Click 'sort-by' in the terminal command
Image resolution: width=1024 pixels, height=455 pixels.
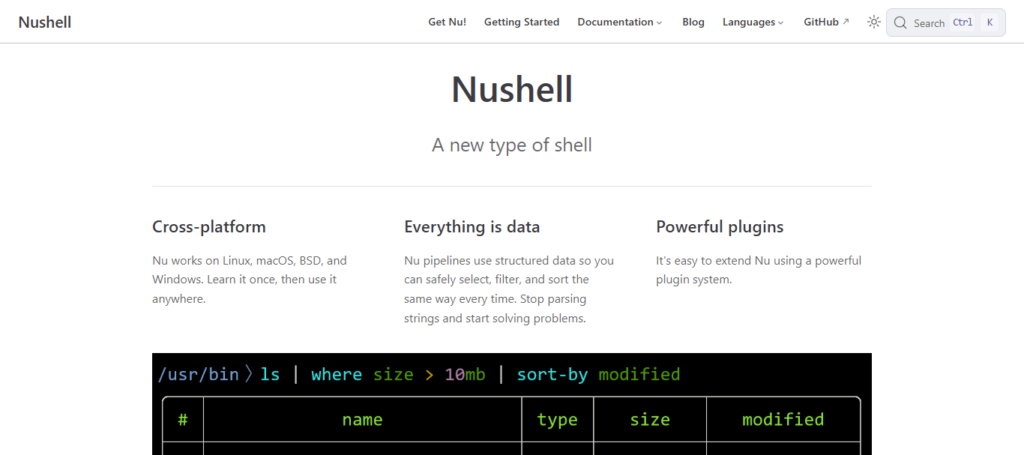552,375
